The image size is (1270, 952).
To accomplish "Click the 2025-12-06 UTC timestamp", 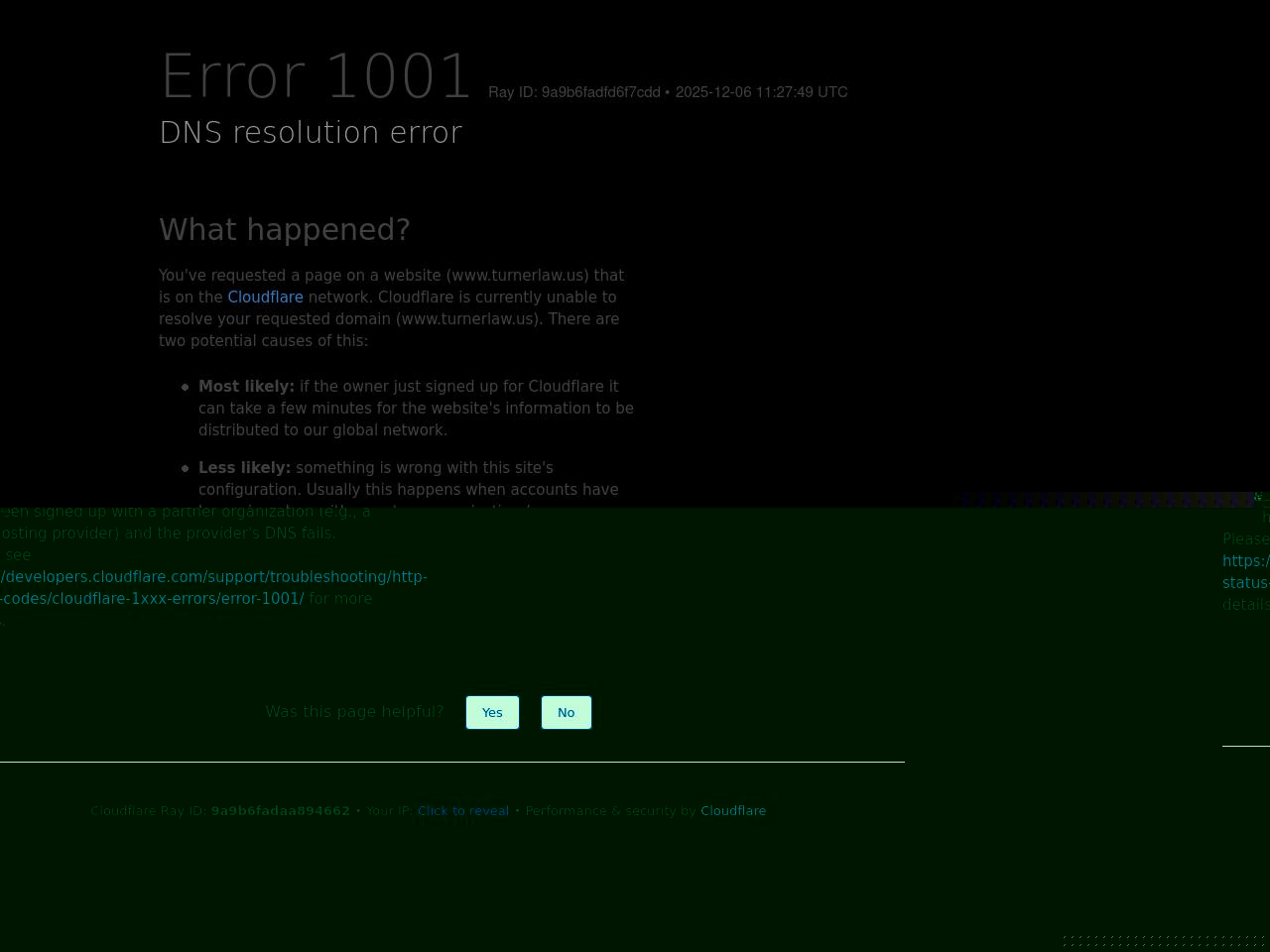I will (761, 92).
